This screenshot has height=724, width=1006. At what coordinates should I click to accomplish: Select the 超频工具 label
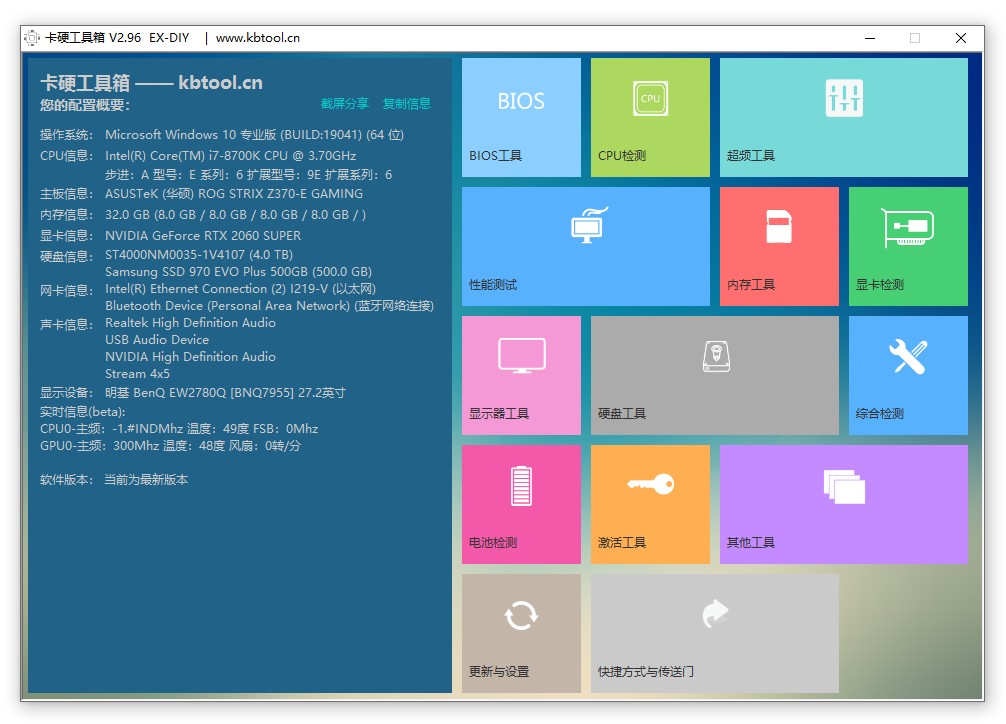pyautogui.click(x=751, y=156)
